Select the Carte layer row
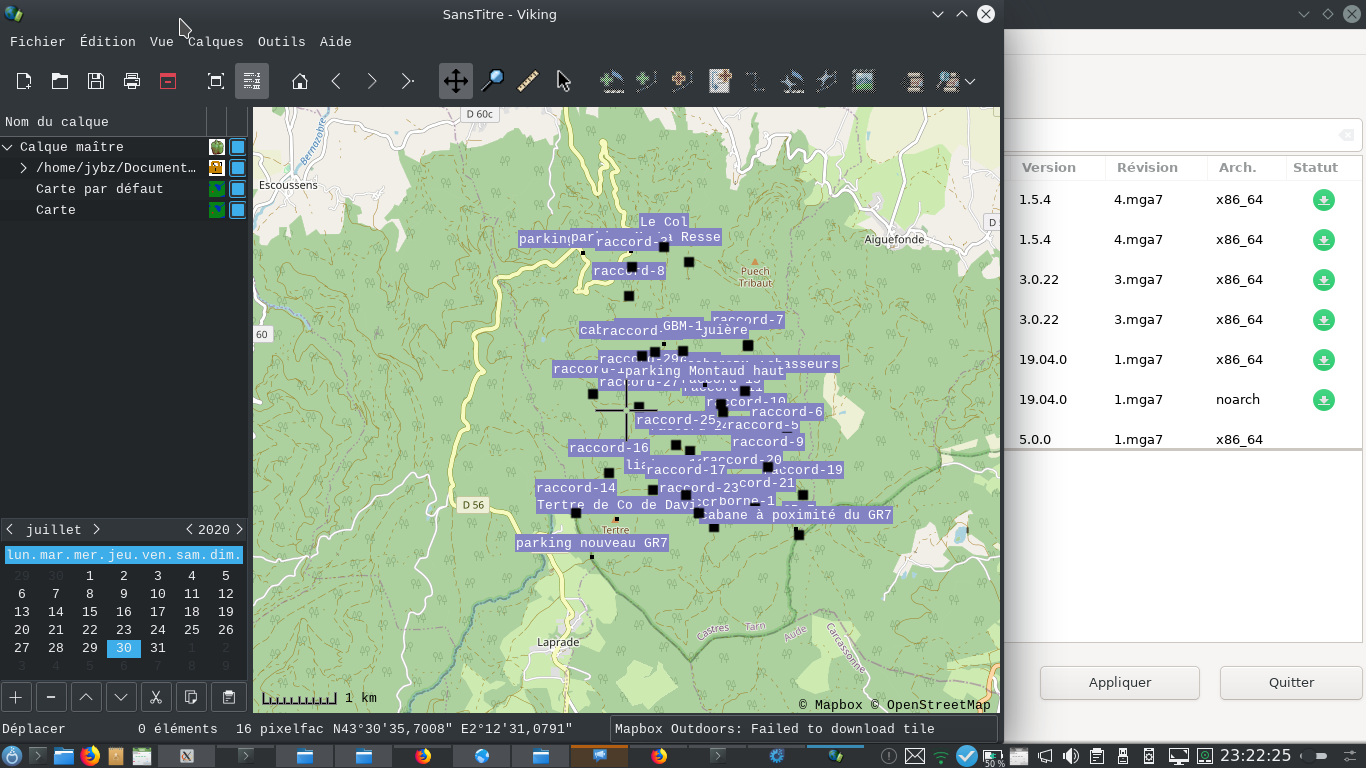Screen dimensions: 1366x768 [x=124, y=210]
